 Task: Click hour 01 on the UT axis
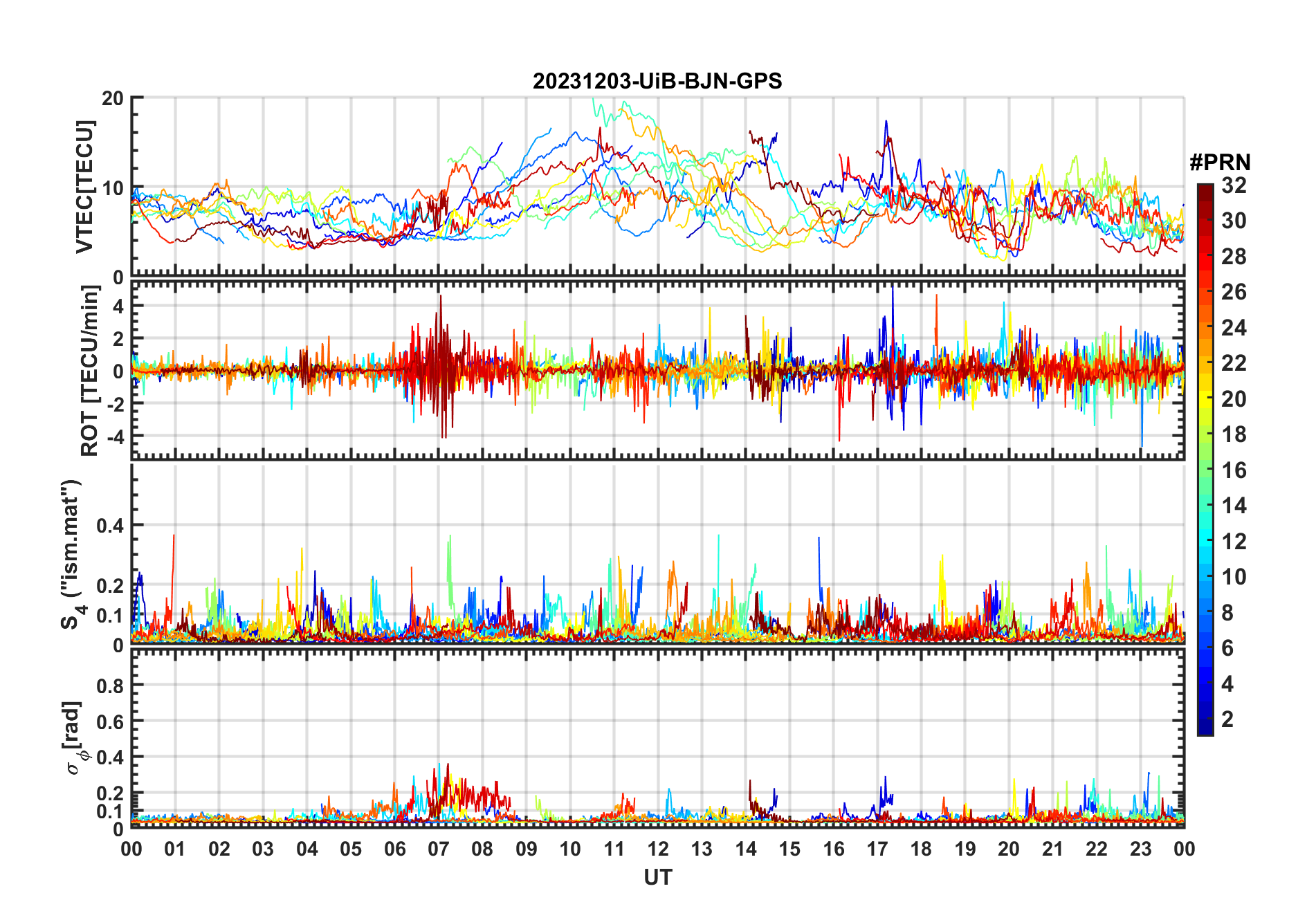(175, 849)
